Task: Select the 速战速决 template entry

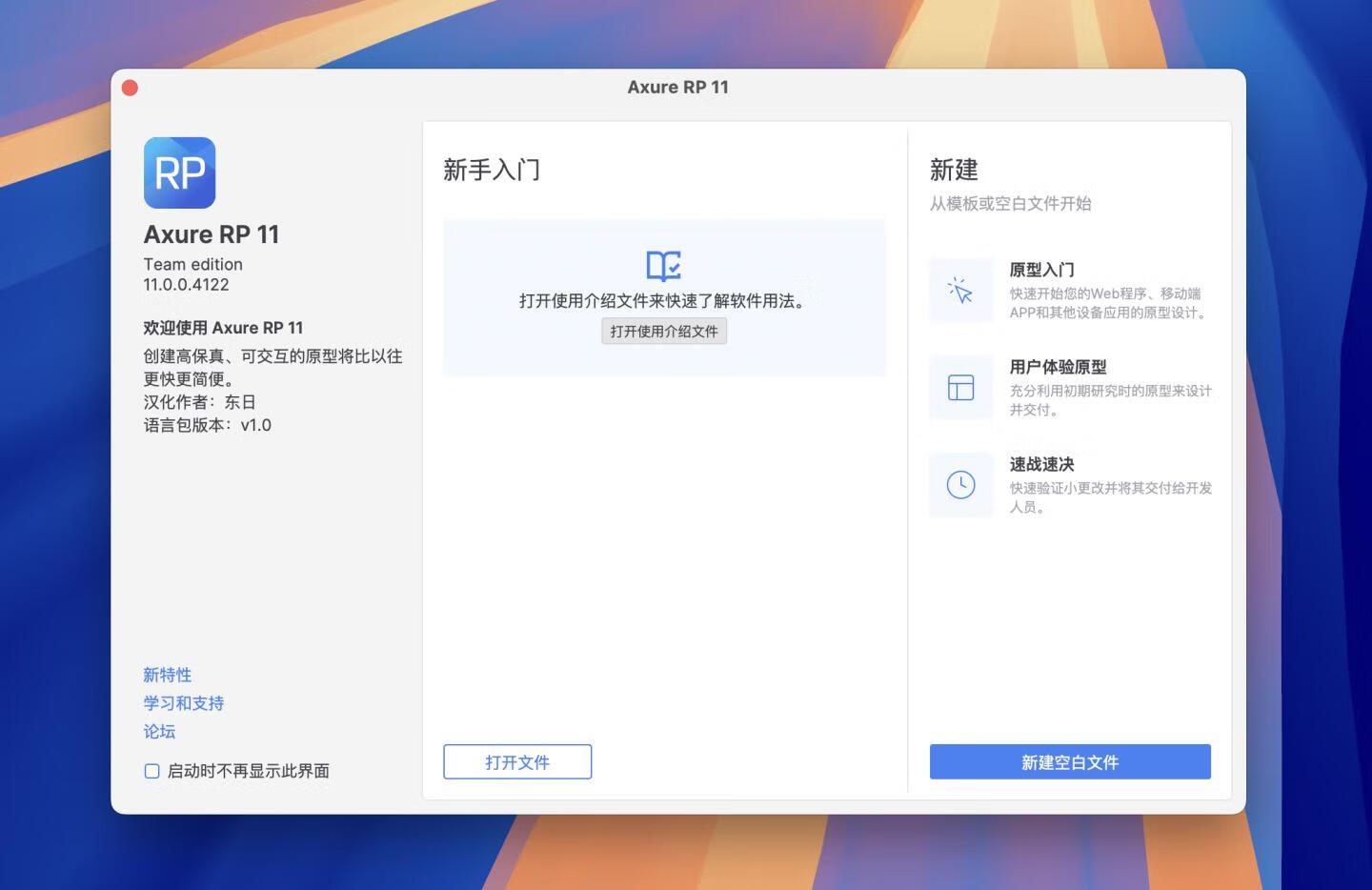Action: pos(1067,485)
